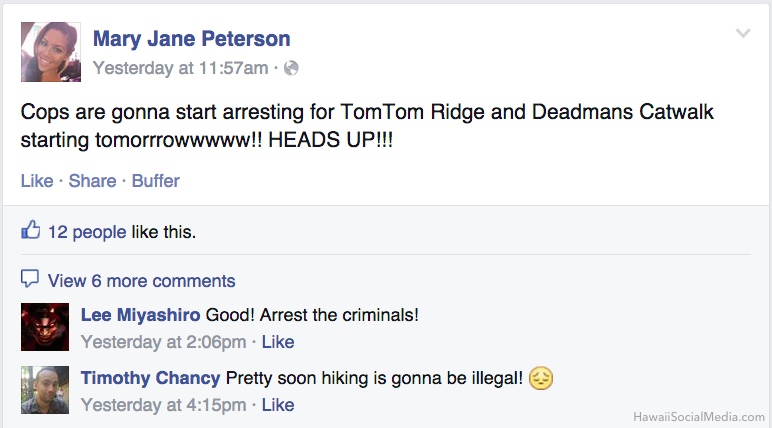Click the speech bubble comments icon
This screenshot has height=428, width=772.
tap(30, 279)
